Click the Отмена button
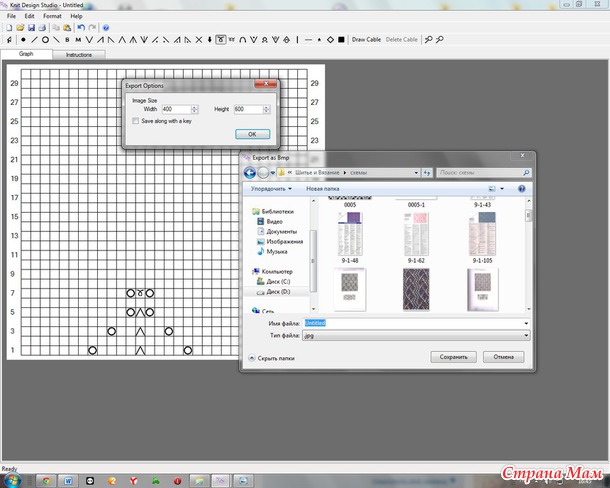 [x=503, y=357]
